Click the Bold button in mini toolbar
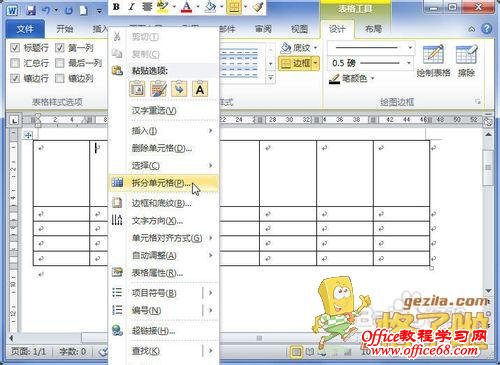 (116, 7)
